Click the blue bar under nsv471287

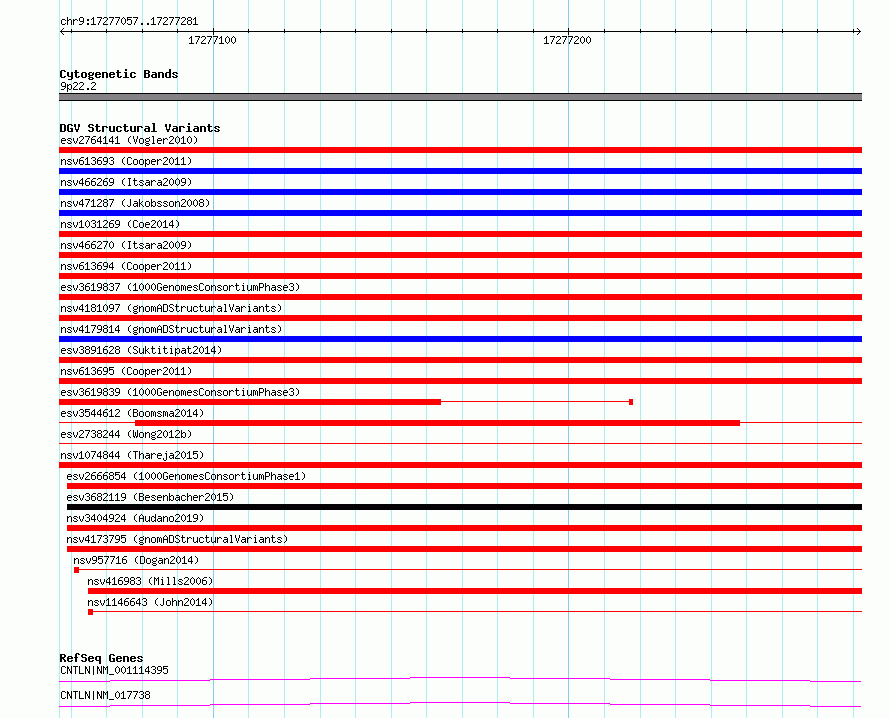460,213
